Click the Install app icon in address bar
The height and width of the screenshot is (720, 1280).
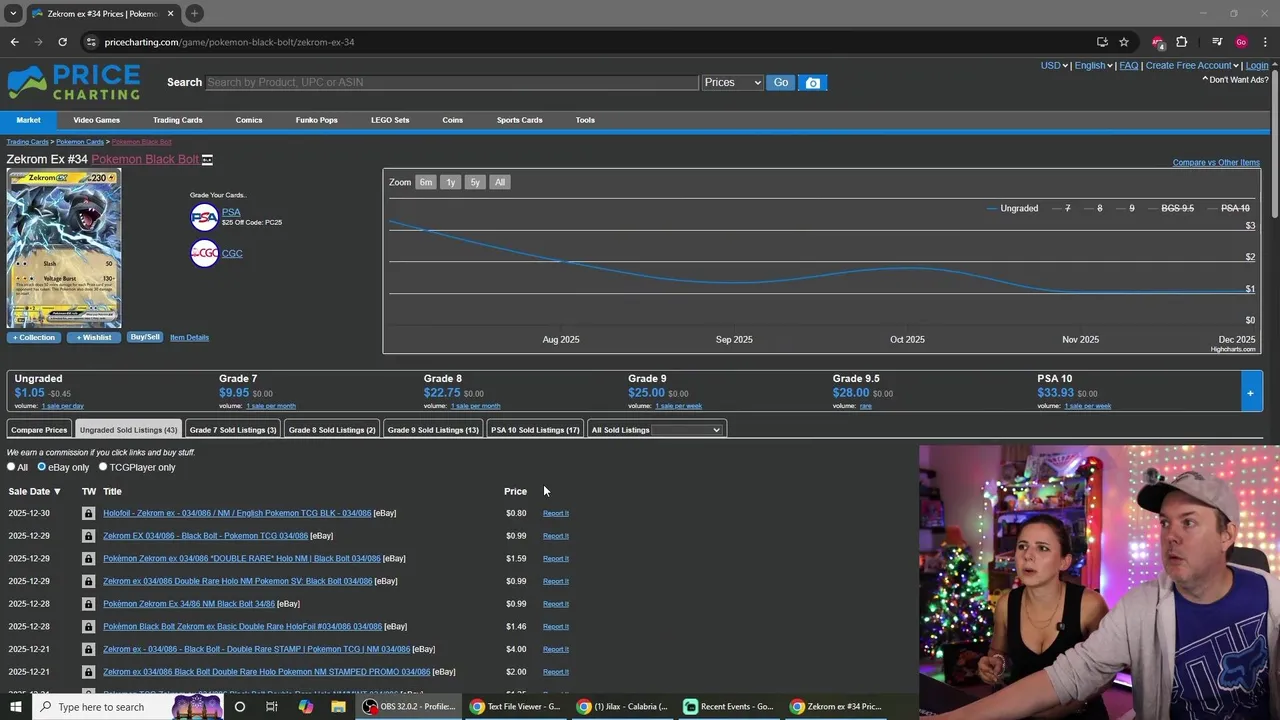[x=1102, y=42]
